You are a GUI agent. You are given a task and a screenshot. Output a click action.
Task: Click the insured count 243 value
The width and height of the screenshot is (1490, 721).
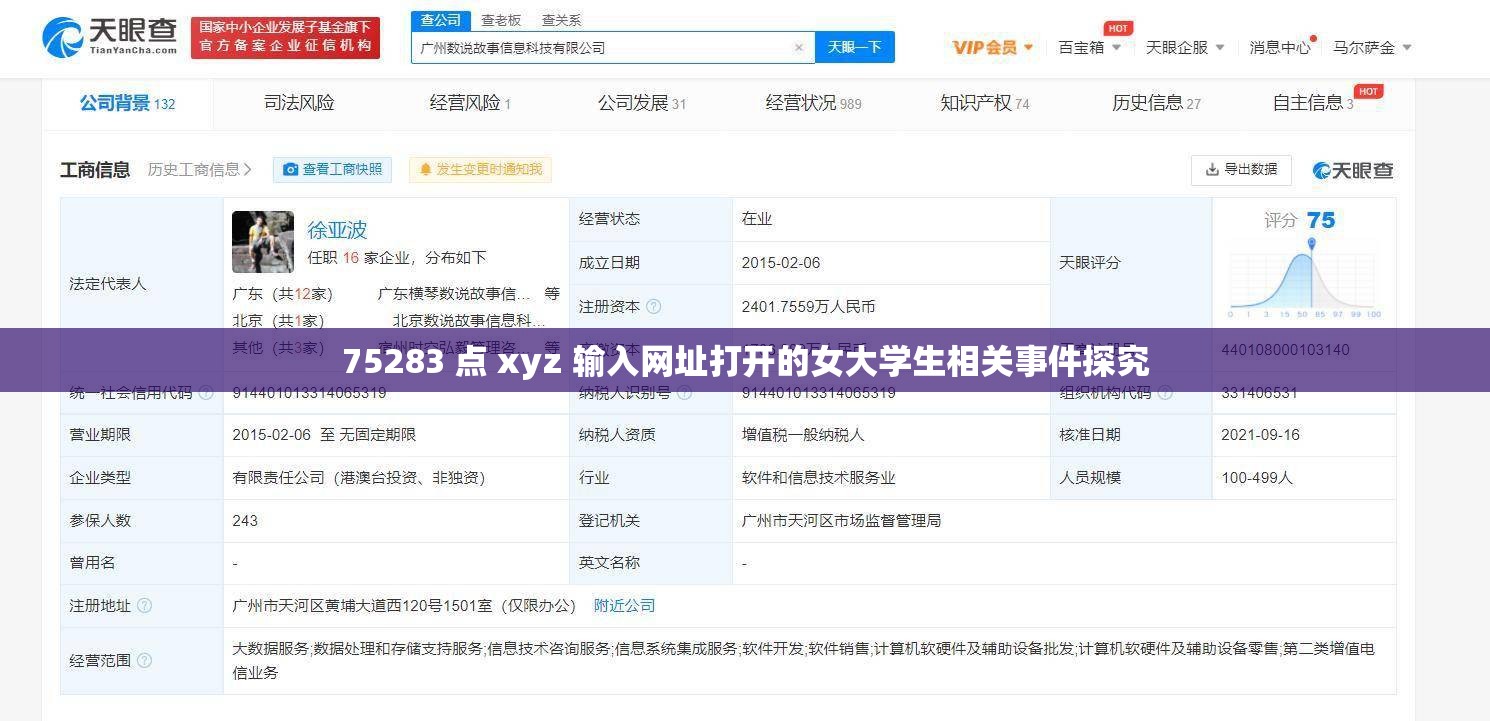tap(245, 521)
